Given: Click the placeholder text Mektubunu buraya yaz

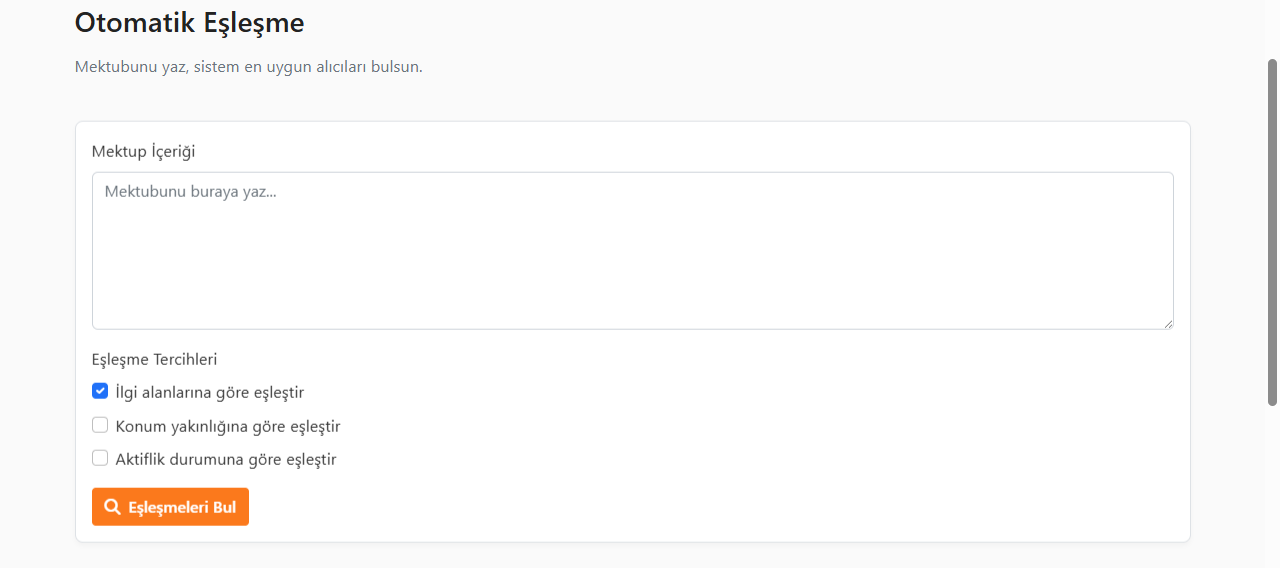Looking at the screenshot, I should click(x=190, y=192).
